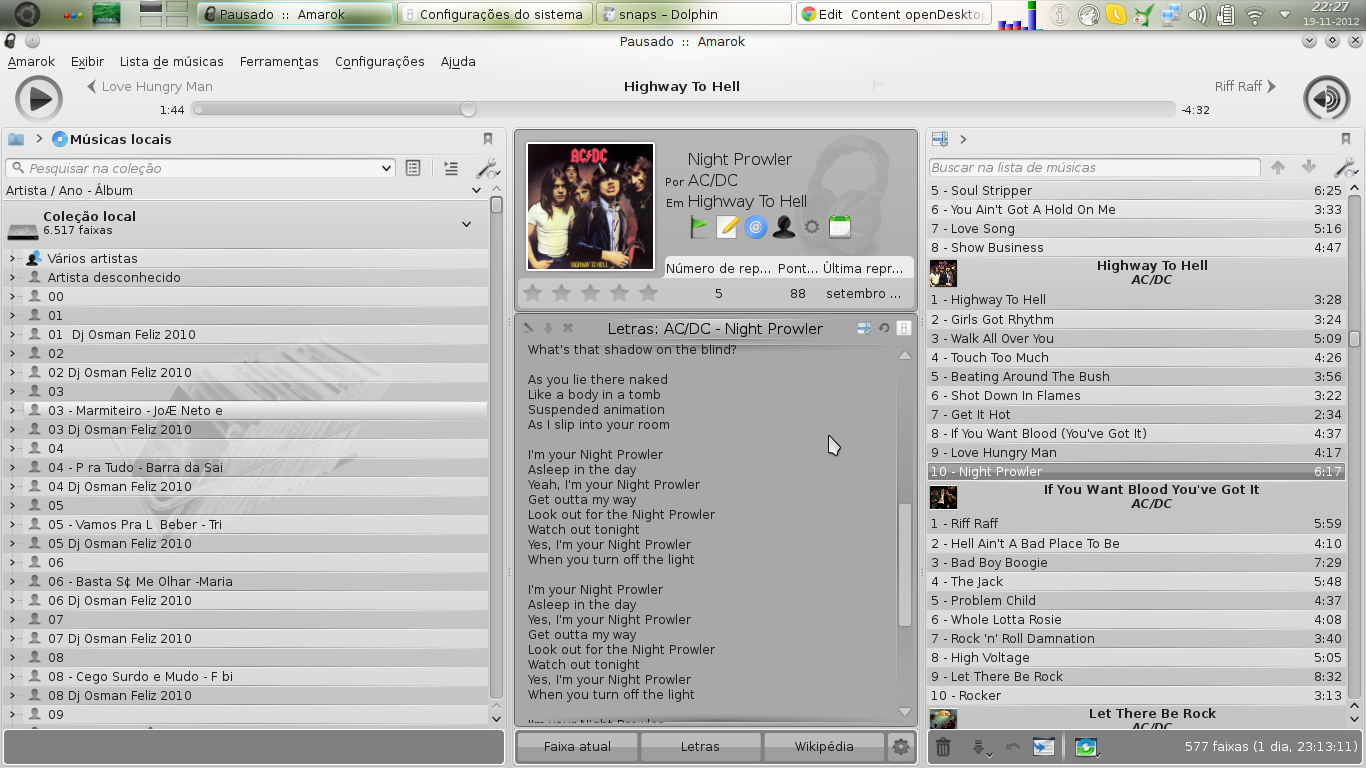This screenshot has height=768, width=1366.
Task: Click the Buscar na lista de músicas field
Action: 1095,167
